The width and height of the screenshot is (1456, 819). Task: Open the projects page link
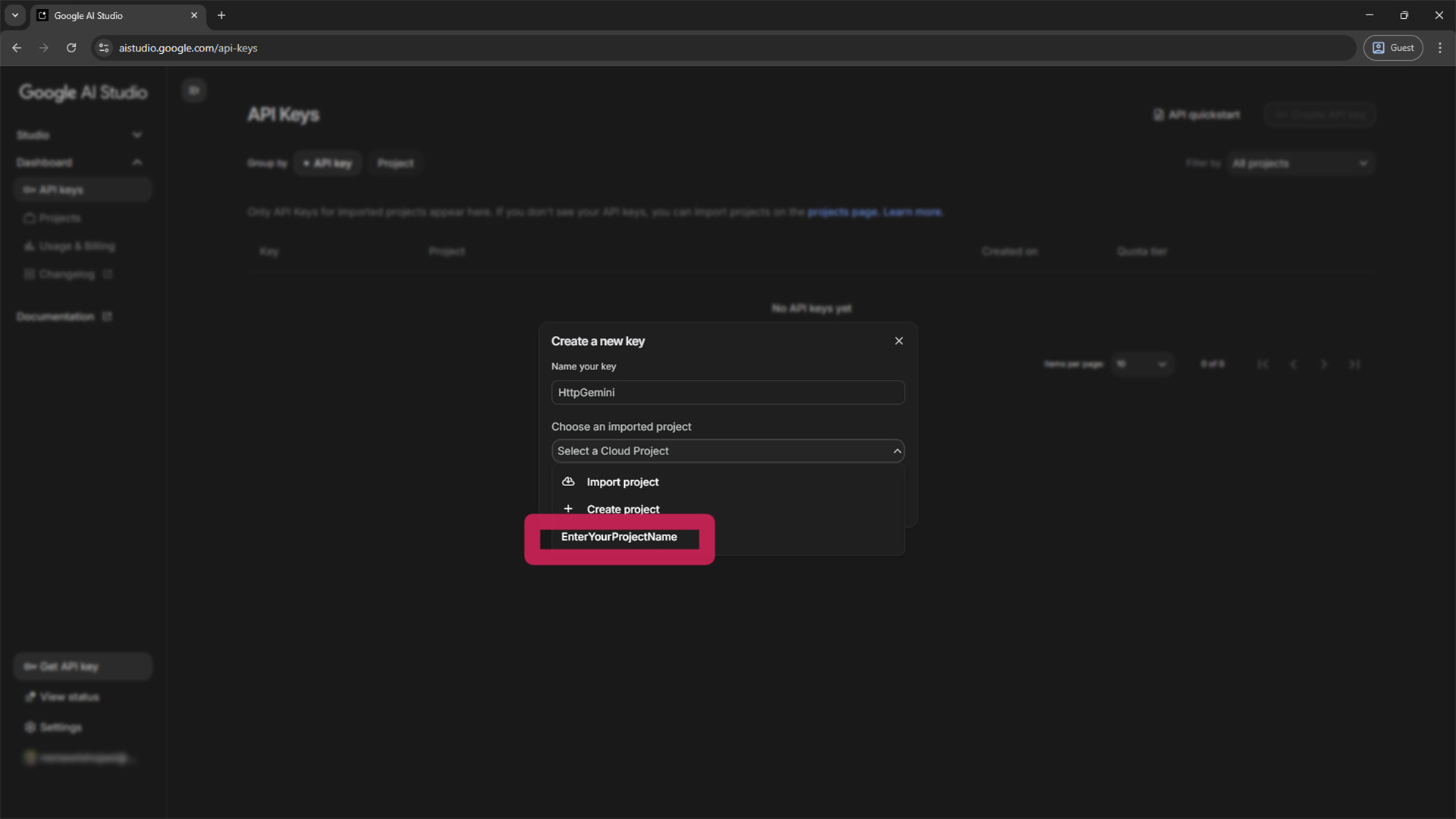pos(843,212)
